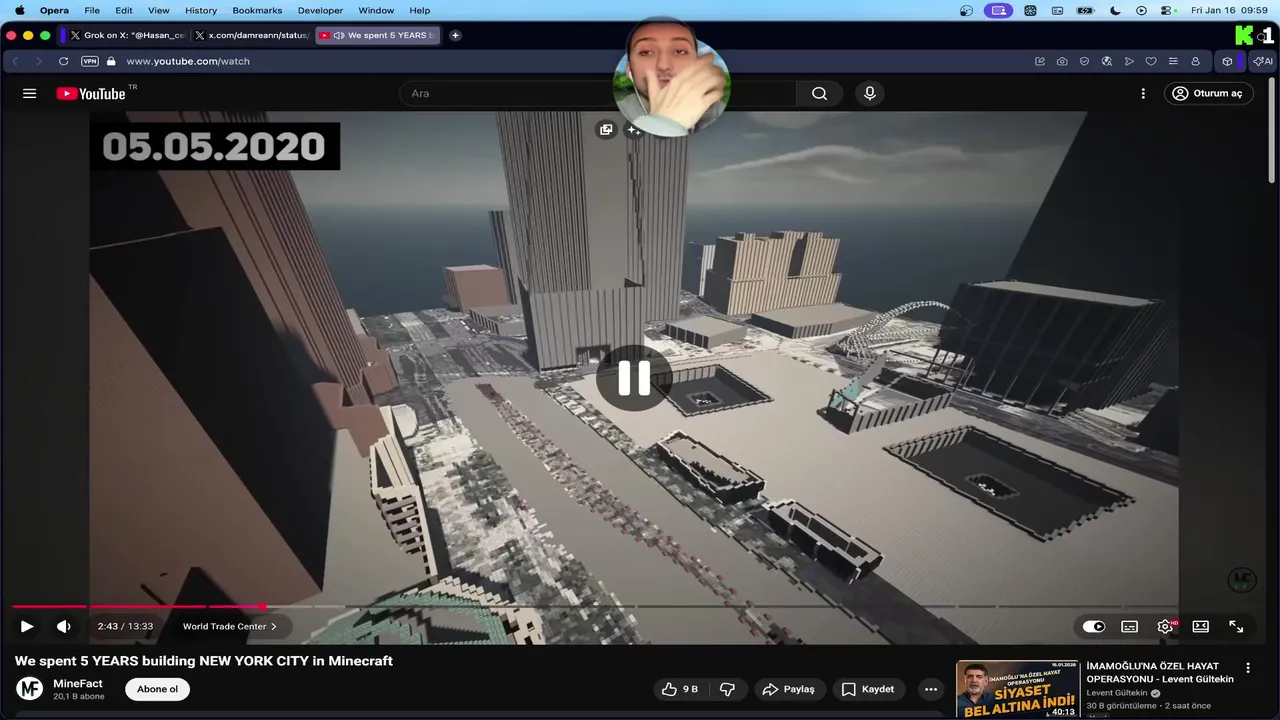Click the sparkle icon above video

[633, 130]
